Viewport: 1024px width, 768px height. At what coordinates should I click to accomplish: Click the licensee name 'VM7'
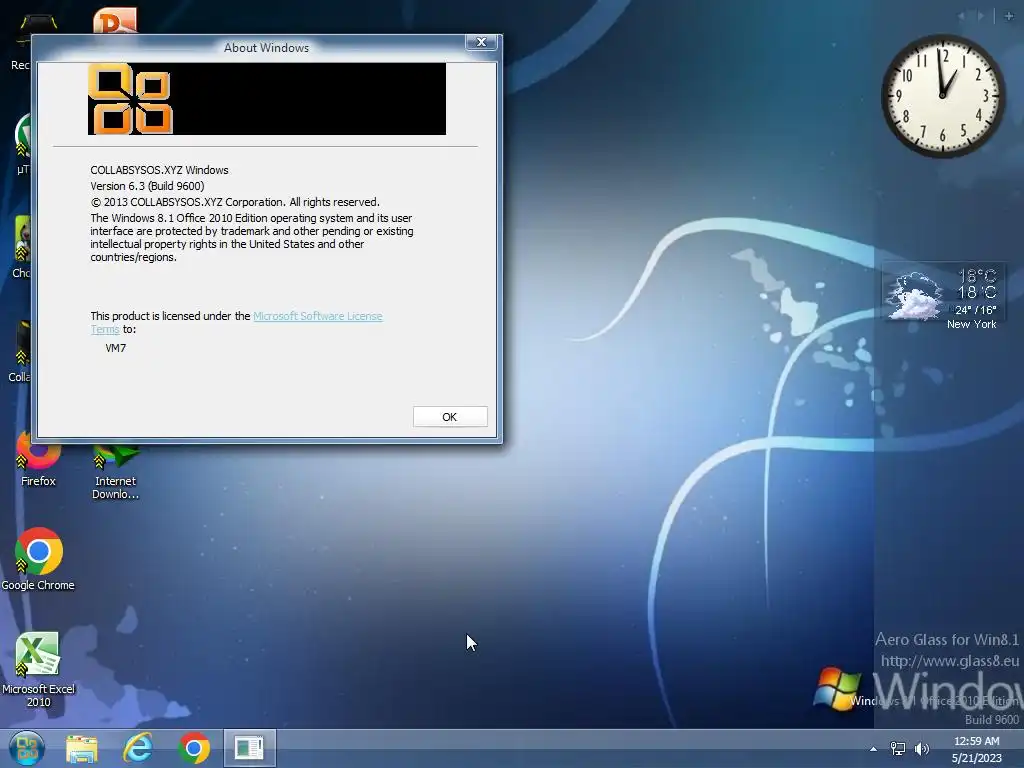point(116,348)
